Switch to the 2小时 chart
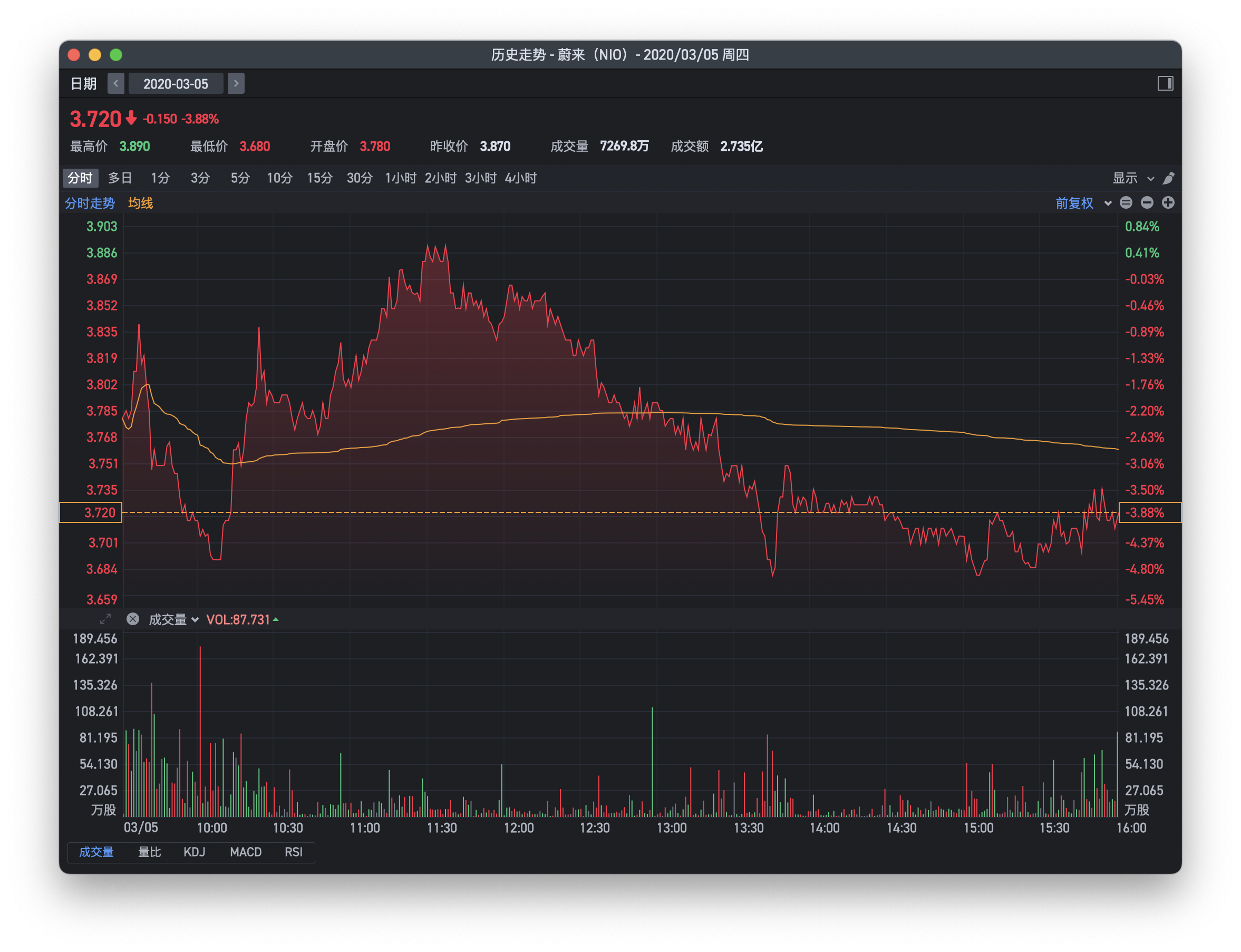Viewport: 1241px width, 952px height. pos(440,178)
